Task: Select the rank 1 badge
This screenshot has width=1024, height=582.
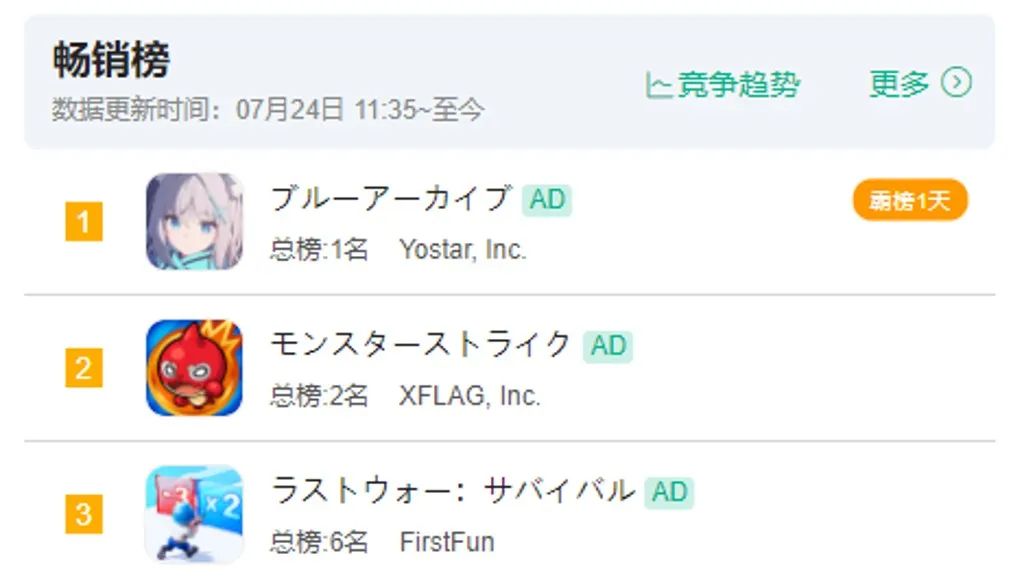Action: click(84, 222)
